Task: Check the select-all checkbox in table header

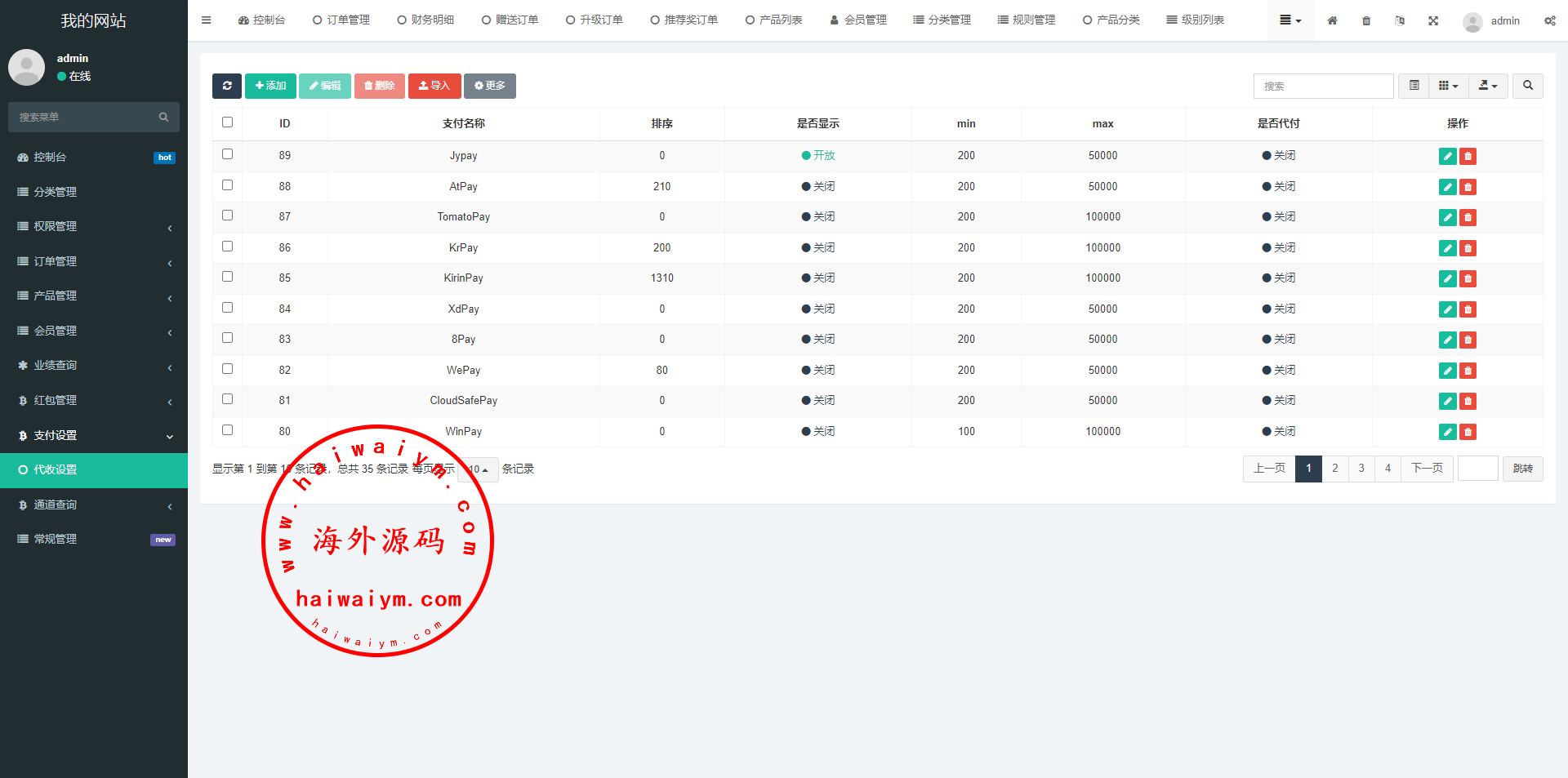Action: 227,122
